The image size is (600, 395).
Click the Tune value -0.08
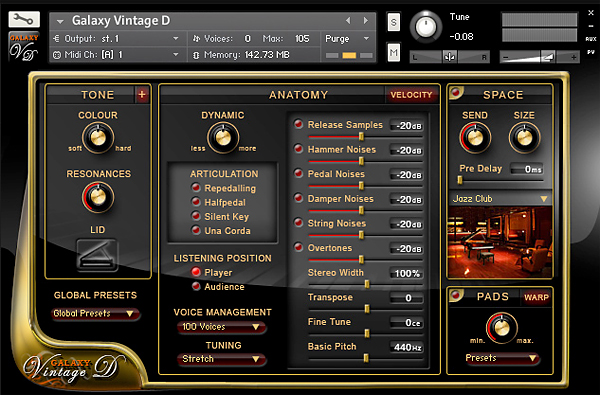click(461, 37)
